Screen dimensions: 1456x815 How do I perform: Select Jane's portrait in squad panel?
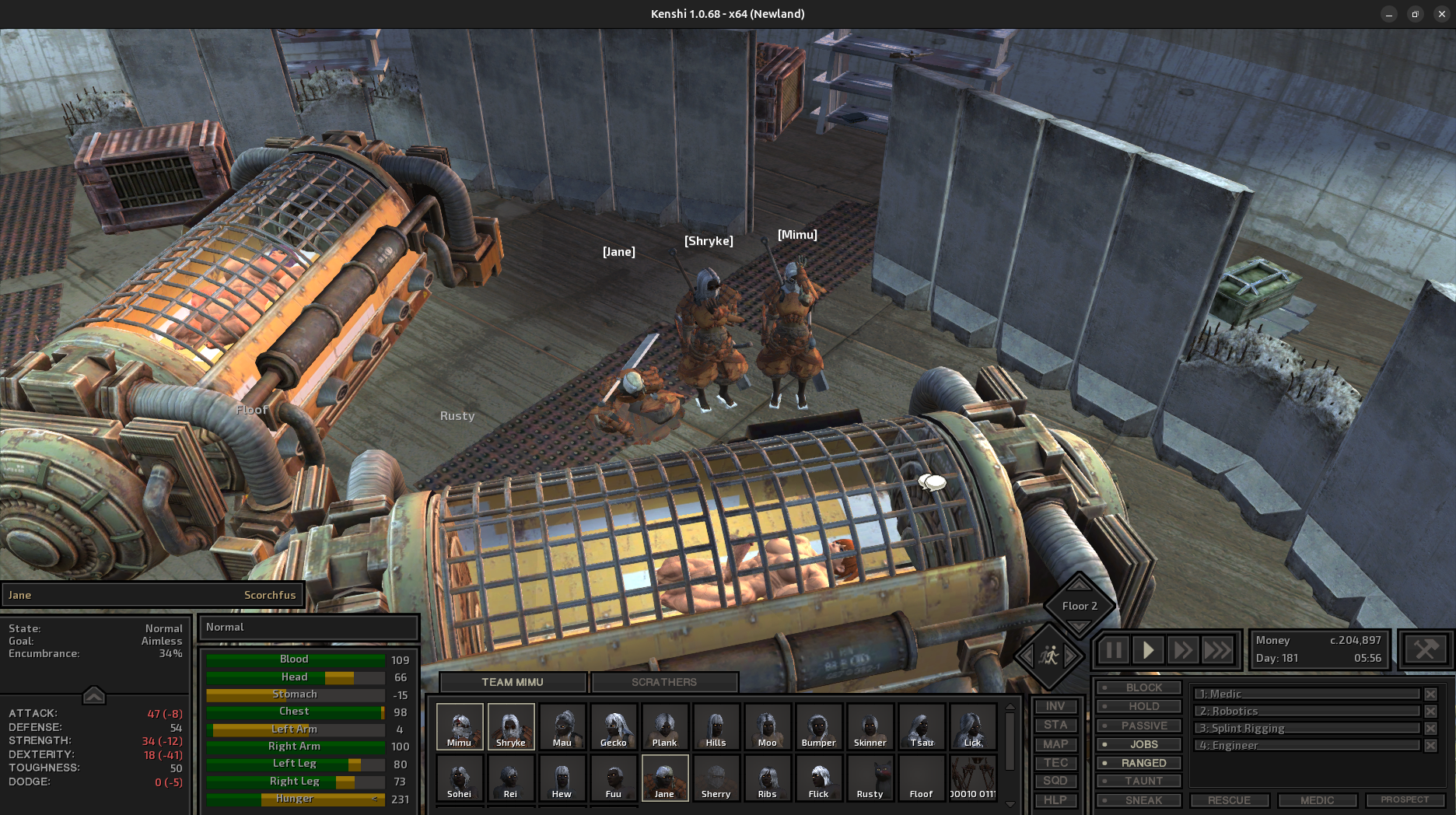[x=664, y=778]
